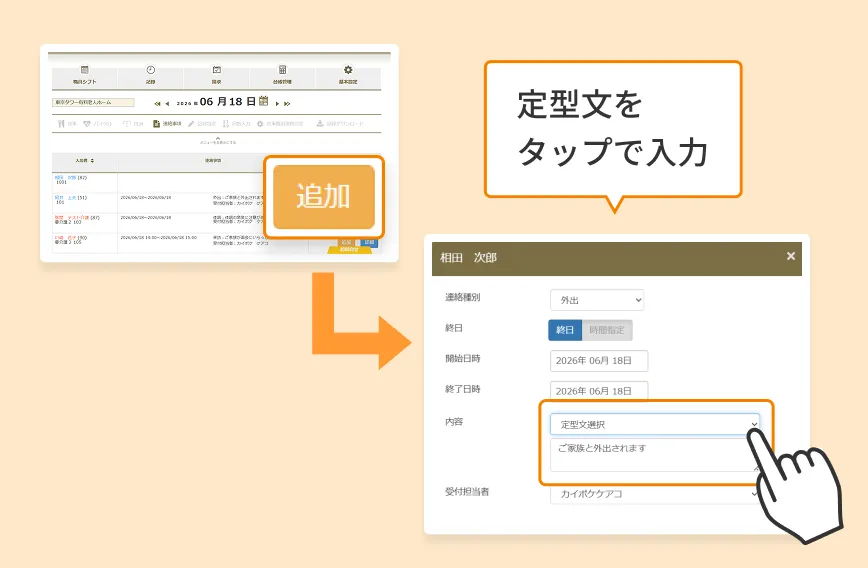Go to previous day with single left arrow

tap(167, 104)
